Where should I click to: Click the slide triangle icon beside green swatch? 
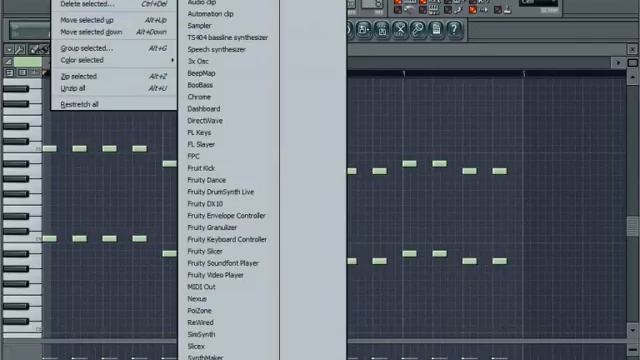click(8, 62)
